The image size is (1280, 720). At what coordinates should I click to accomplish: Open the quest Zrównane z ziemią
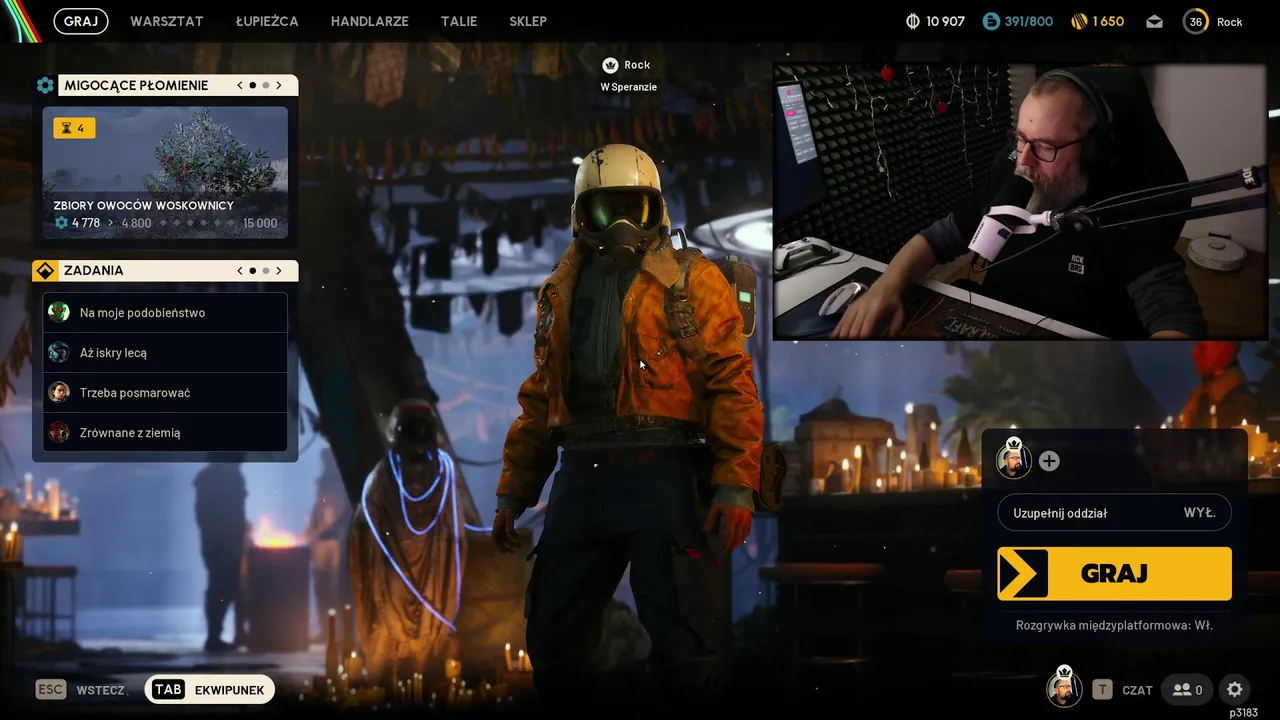click(x=165, y=432)
